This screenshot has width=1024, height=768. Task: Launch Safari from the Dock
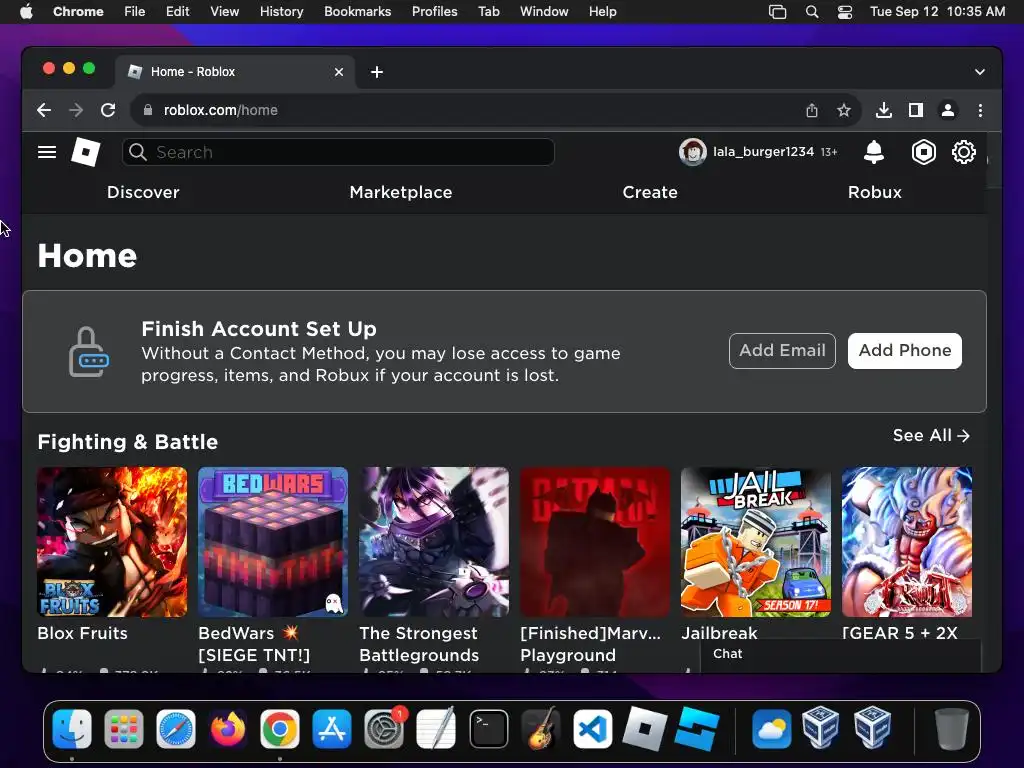[x=176, y=728]
